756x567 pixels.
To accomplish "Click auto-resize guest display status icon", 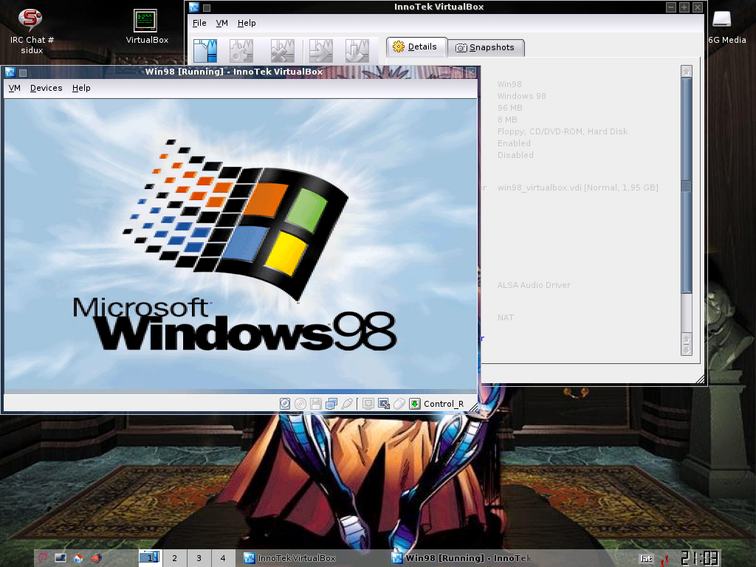I will tap(384, 404).
